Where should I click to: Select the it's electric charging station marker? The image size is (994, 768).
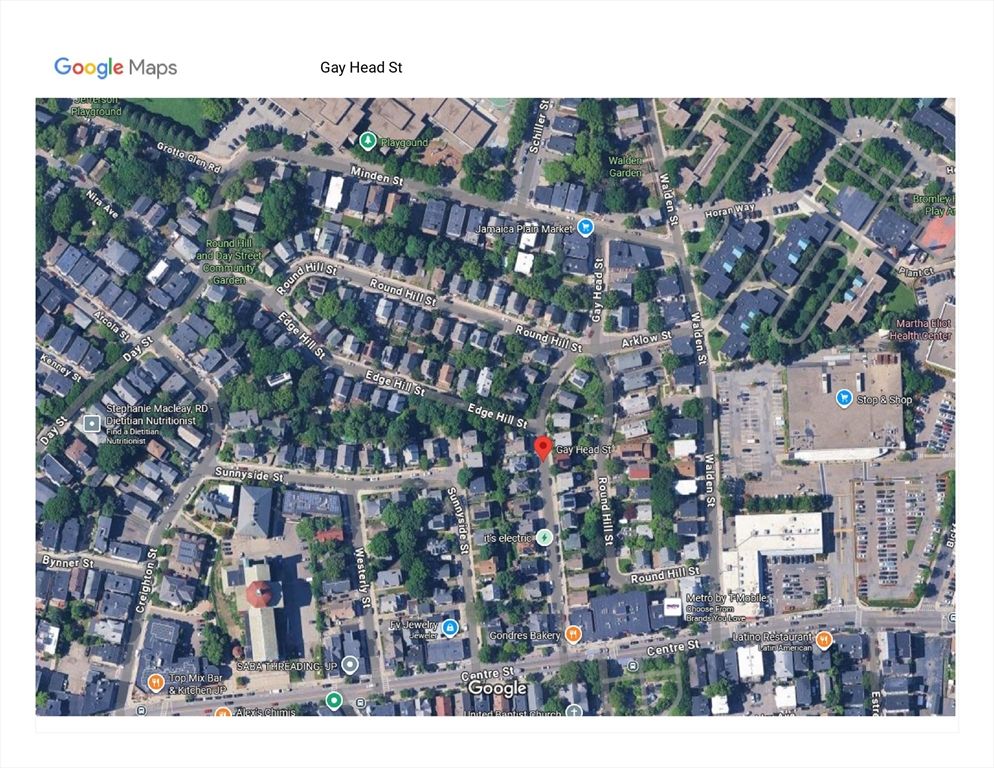(x=544, y=538)
